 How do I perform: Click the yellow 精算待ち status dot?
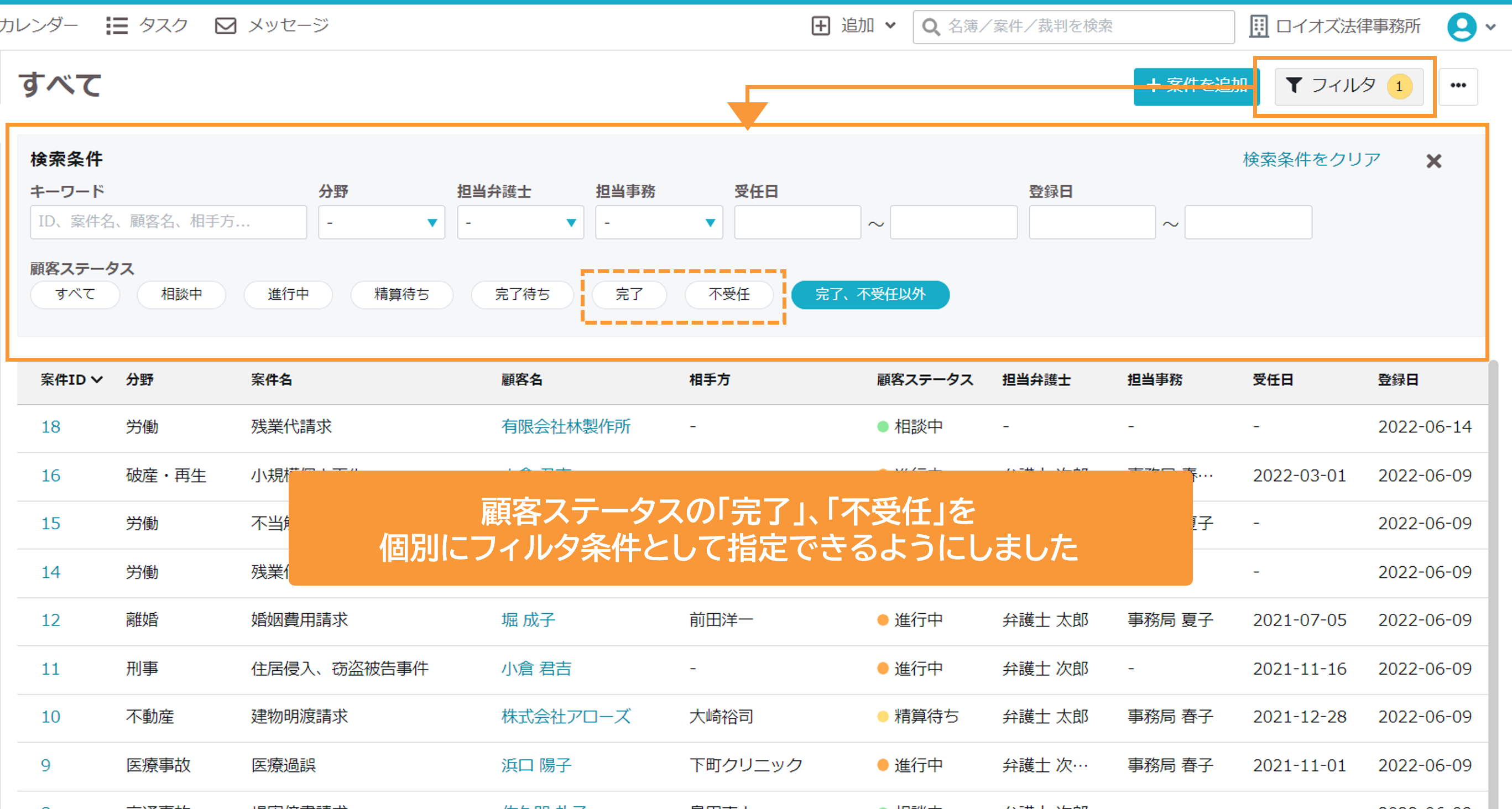[x=882, y=716]
